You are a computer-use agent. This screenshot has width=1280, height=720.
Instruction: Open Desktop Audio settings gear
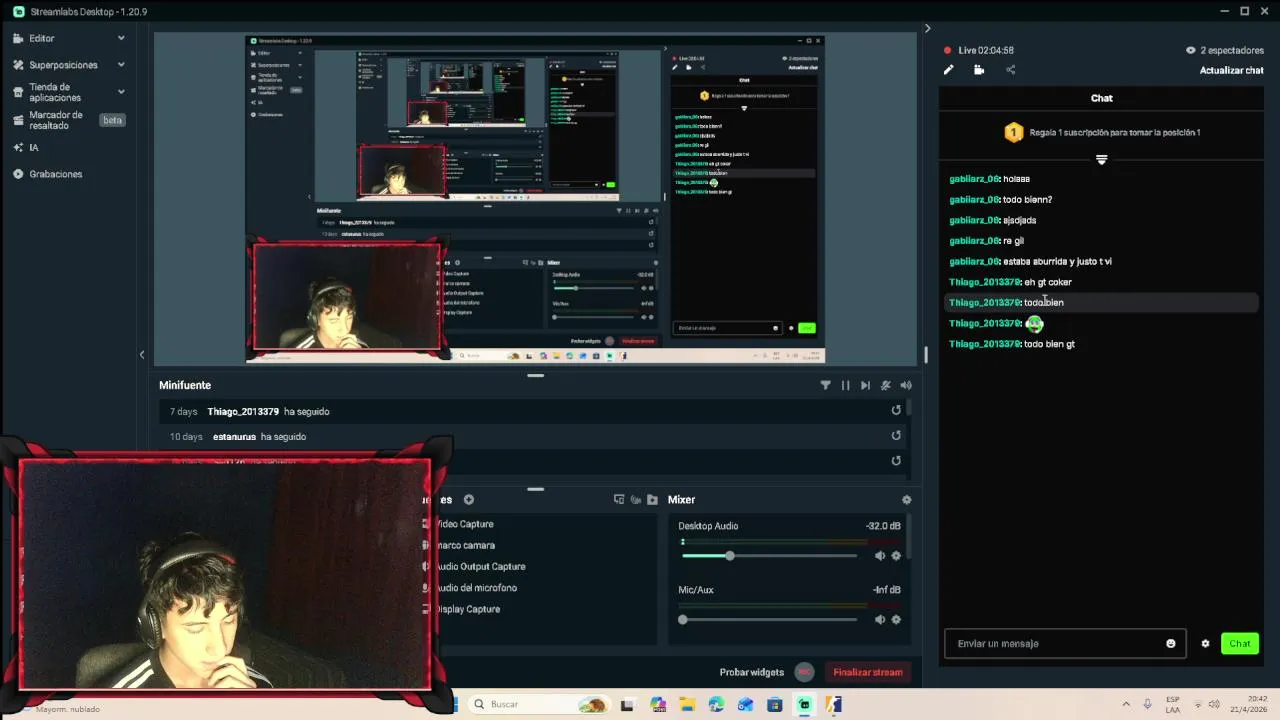tap(896, 556)
